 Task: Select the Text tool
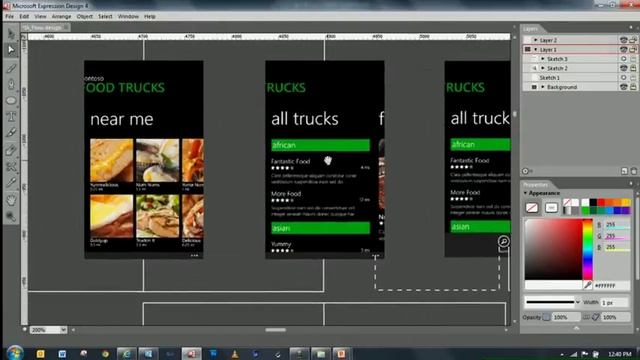(11, 117)
